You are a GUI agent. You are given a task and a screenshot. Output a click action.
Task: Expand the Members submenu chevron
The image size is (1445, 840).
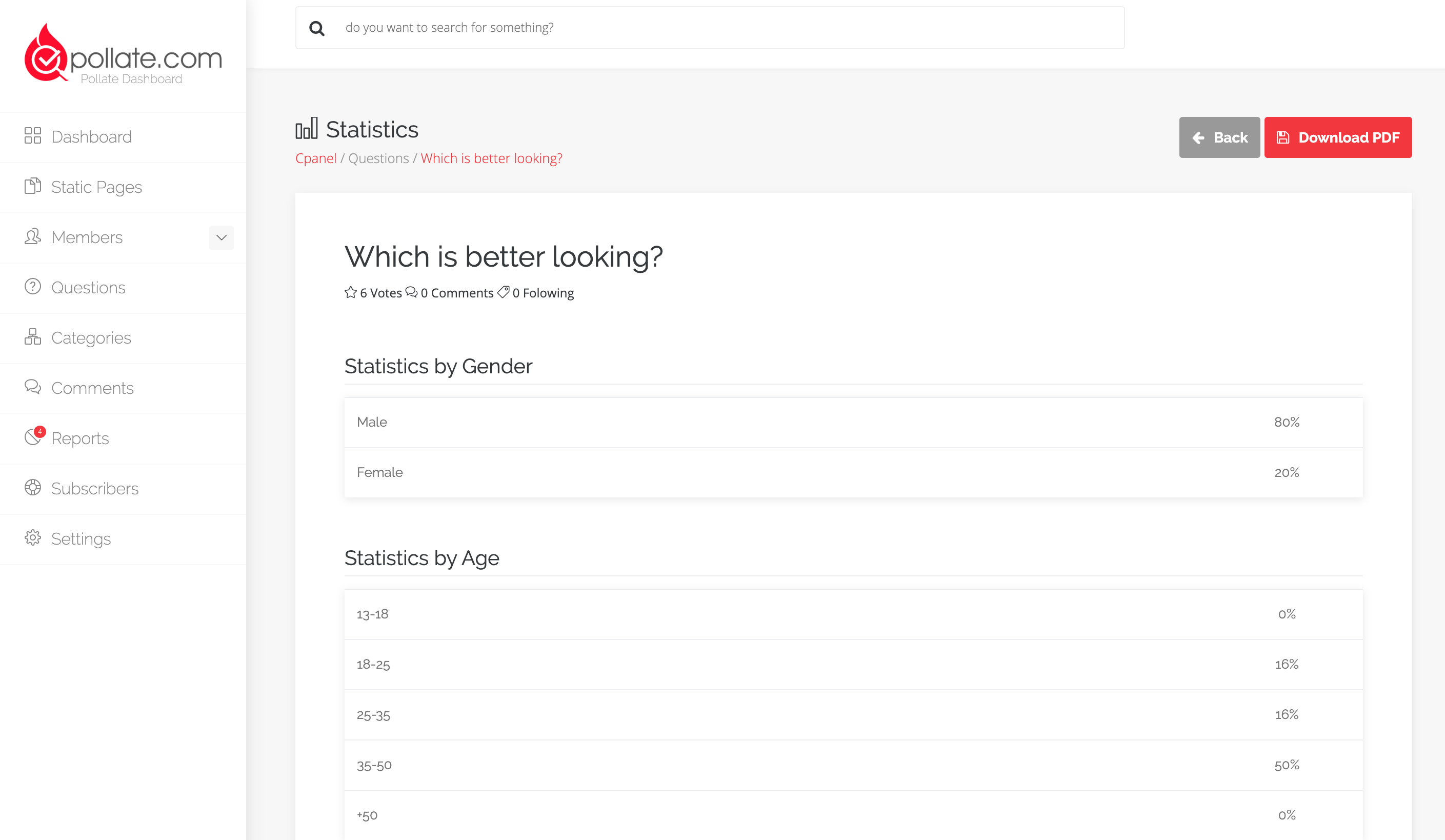click(x=222, y=237)
